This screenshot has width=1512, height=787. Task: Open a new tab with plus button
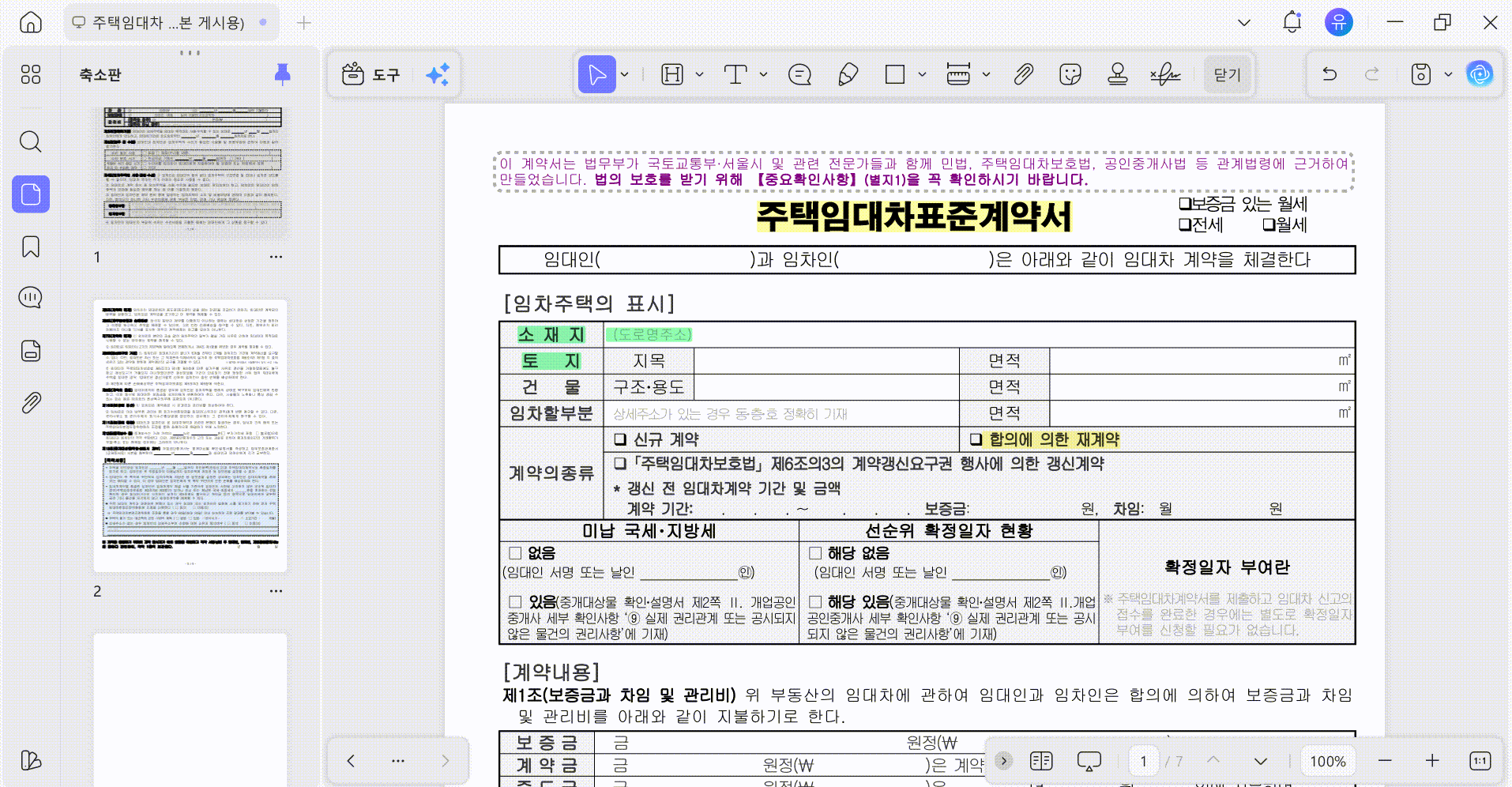click(303, 22)
